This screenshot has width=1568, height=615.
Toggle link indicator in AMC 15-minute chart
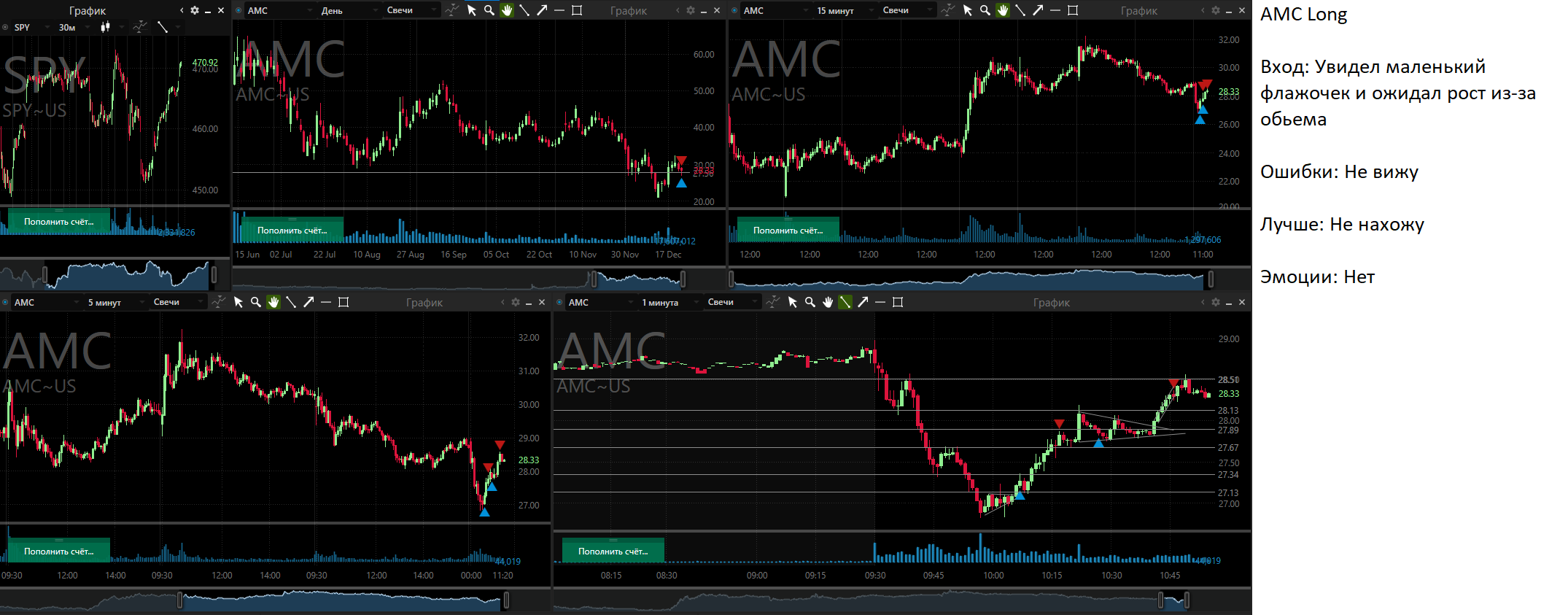tap(734, 10)
